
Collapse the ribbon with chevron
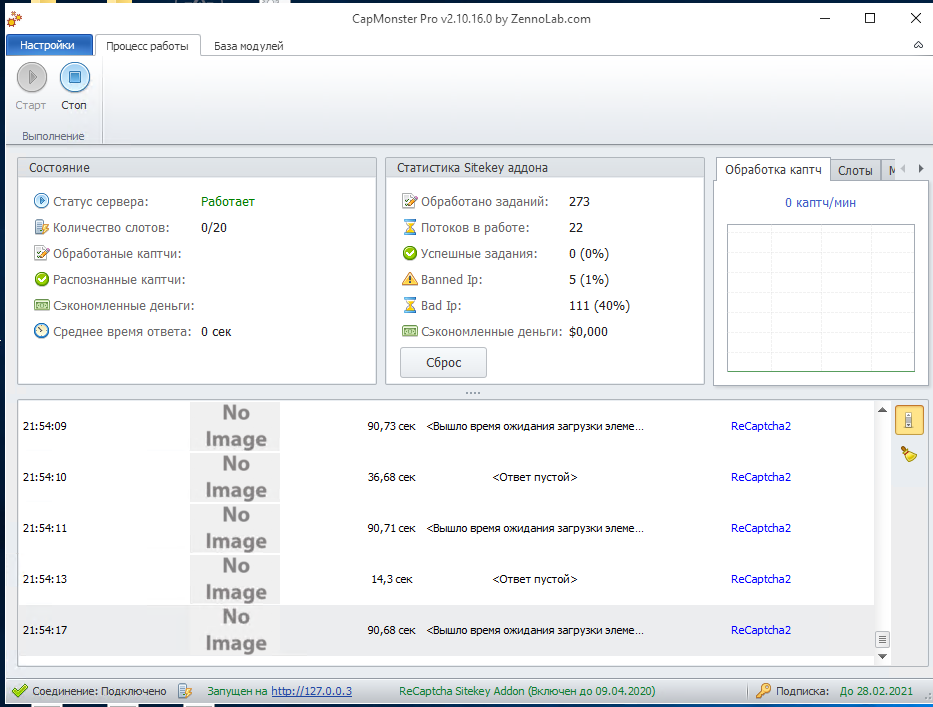[918, 45]
